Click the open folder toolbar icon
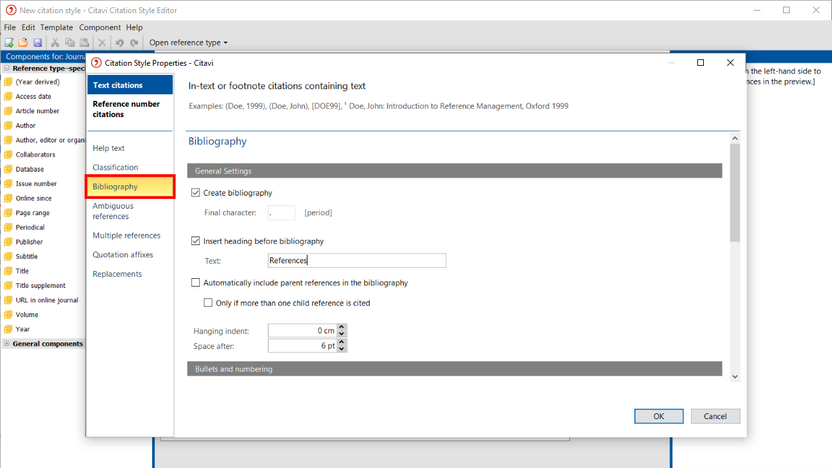Image resolution: width=832 pixels, height=468 pixels. [23, 42]
